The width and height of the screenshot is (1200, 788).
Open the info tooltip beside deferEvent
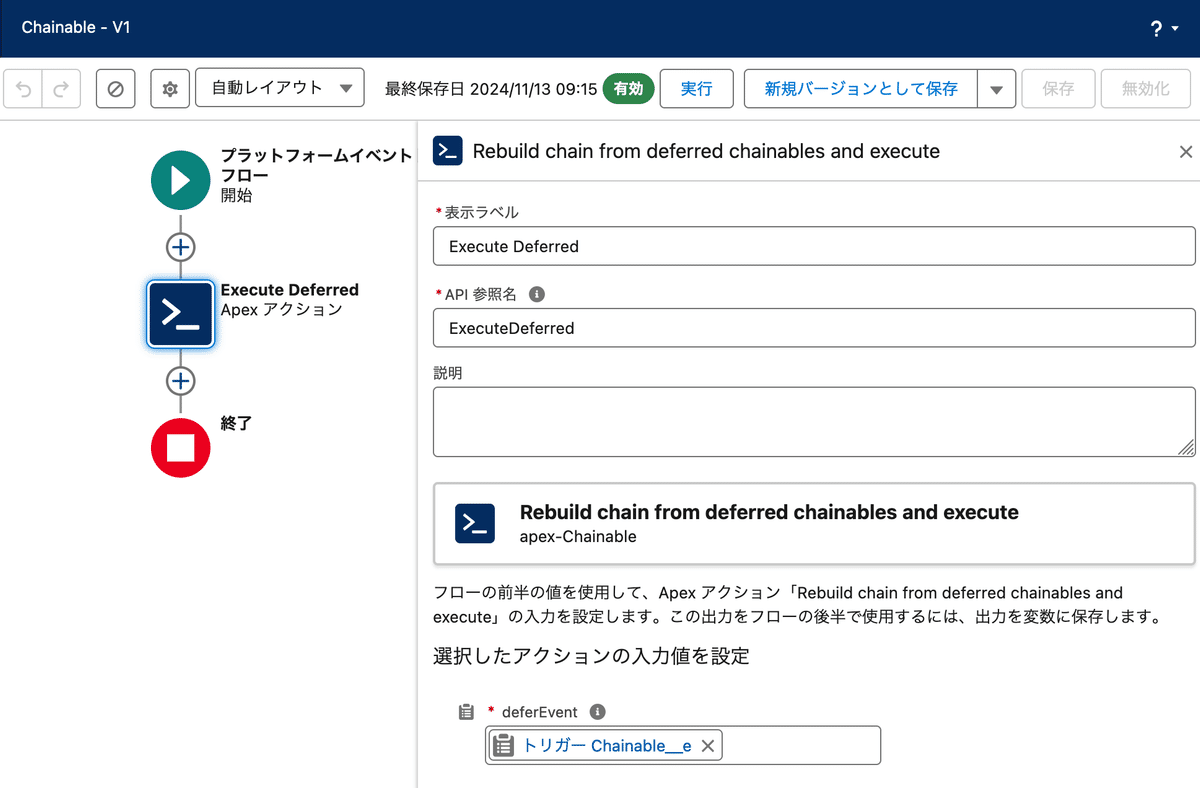(597, 711)
